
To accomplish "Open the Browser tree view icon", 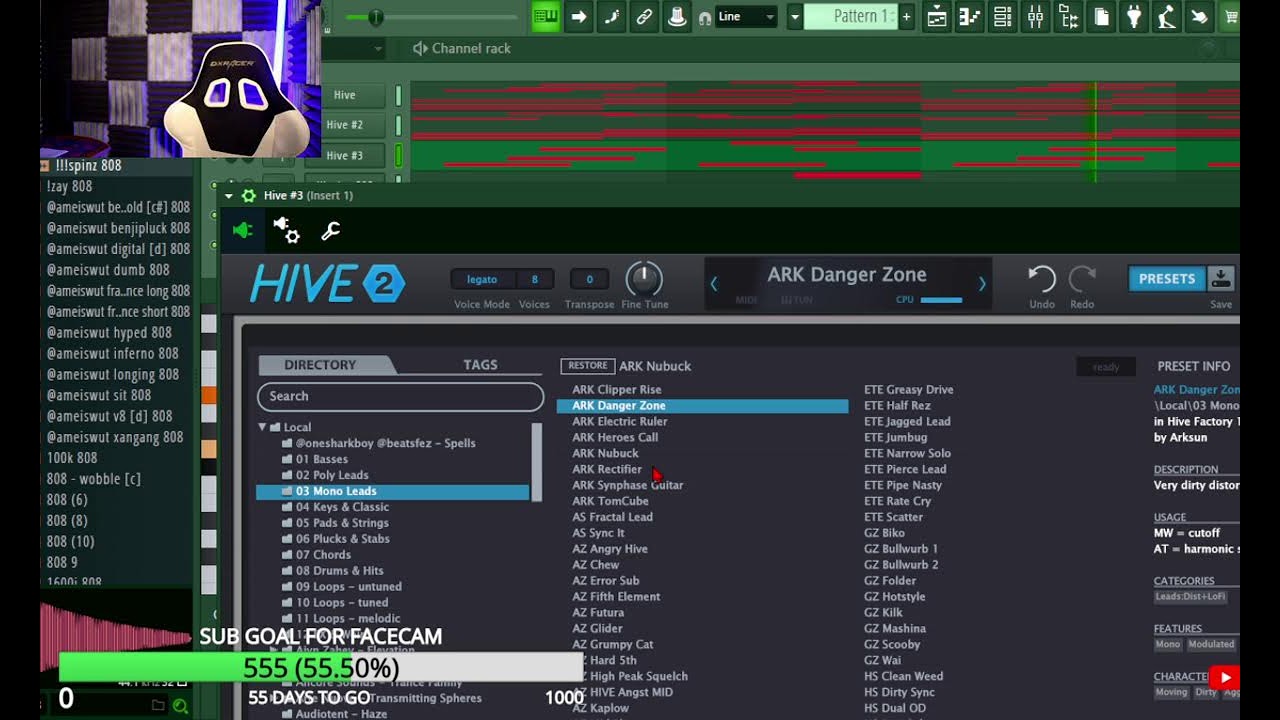I will coord(1068,16).
